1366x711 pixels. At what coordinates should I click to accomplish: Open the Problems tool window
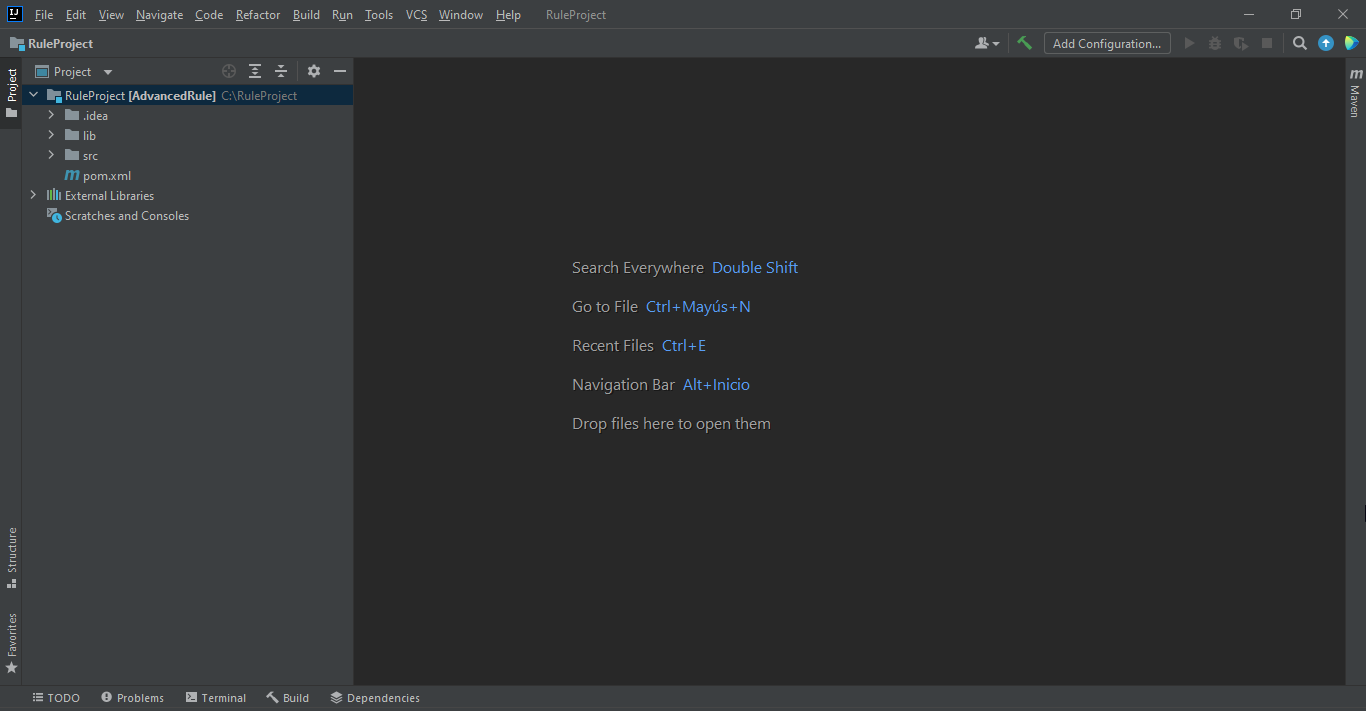[x=132, y=698]
